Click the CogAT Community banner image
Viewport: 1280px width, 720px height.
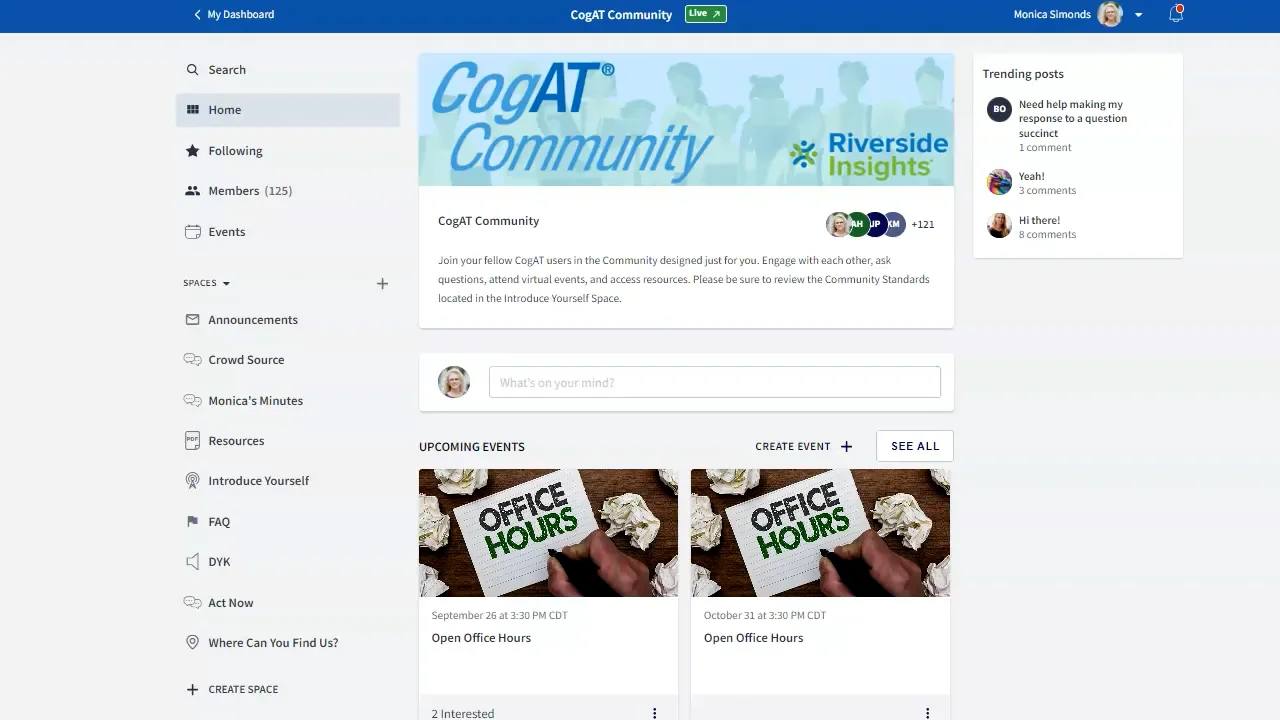click(x=686, y=120)
